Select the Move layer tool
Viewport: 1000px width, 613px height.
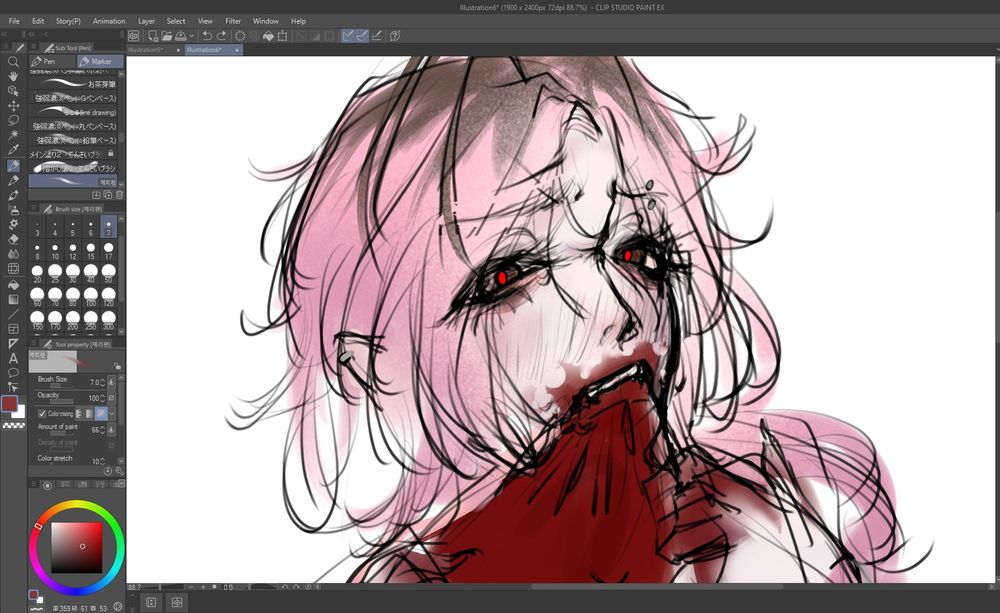13,105
